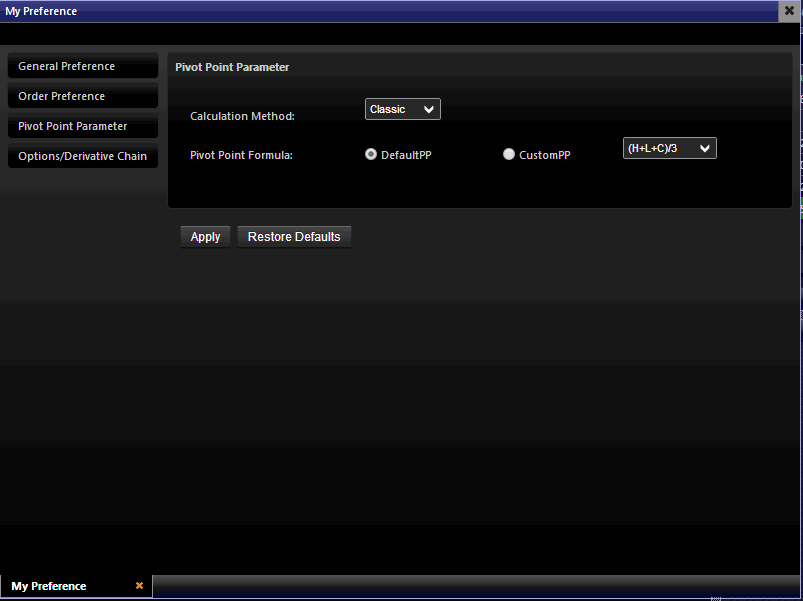Open the Order Preference section

pyautogui.click(x=83, y=96)
